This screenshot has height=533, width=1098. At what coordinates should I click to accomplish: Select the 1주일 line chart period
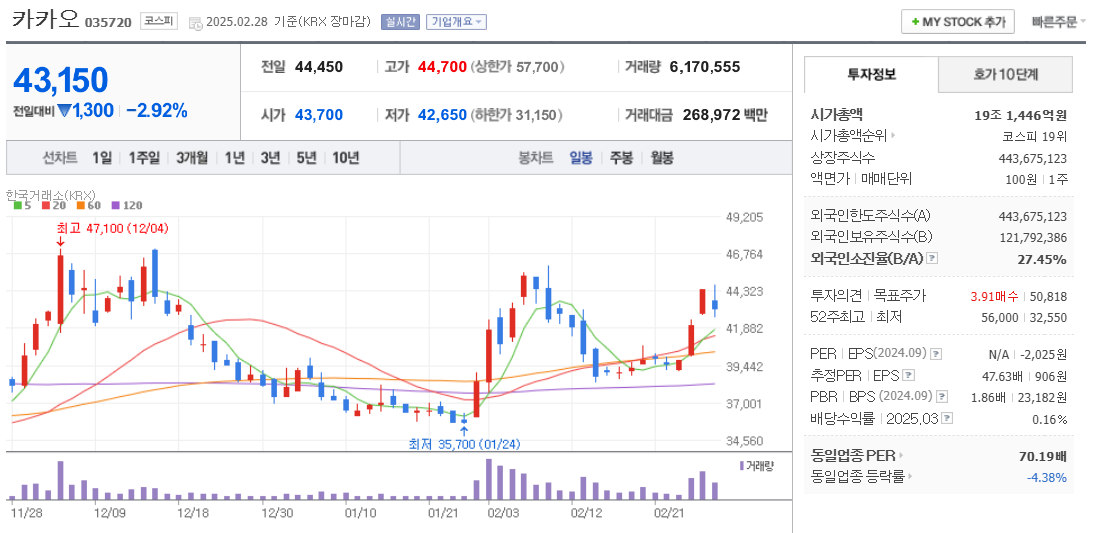click(x=144, y=158)
